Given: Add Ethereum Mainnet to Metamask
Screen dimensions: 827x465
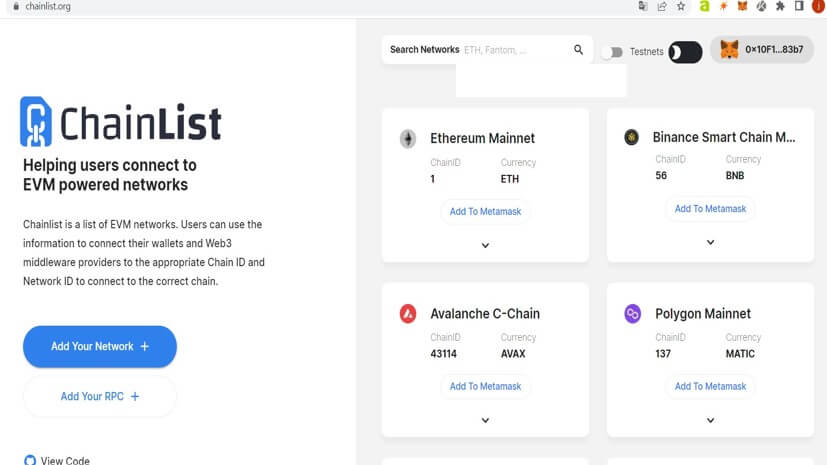Looking at the screenshot, I should tap(485, 211).
